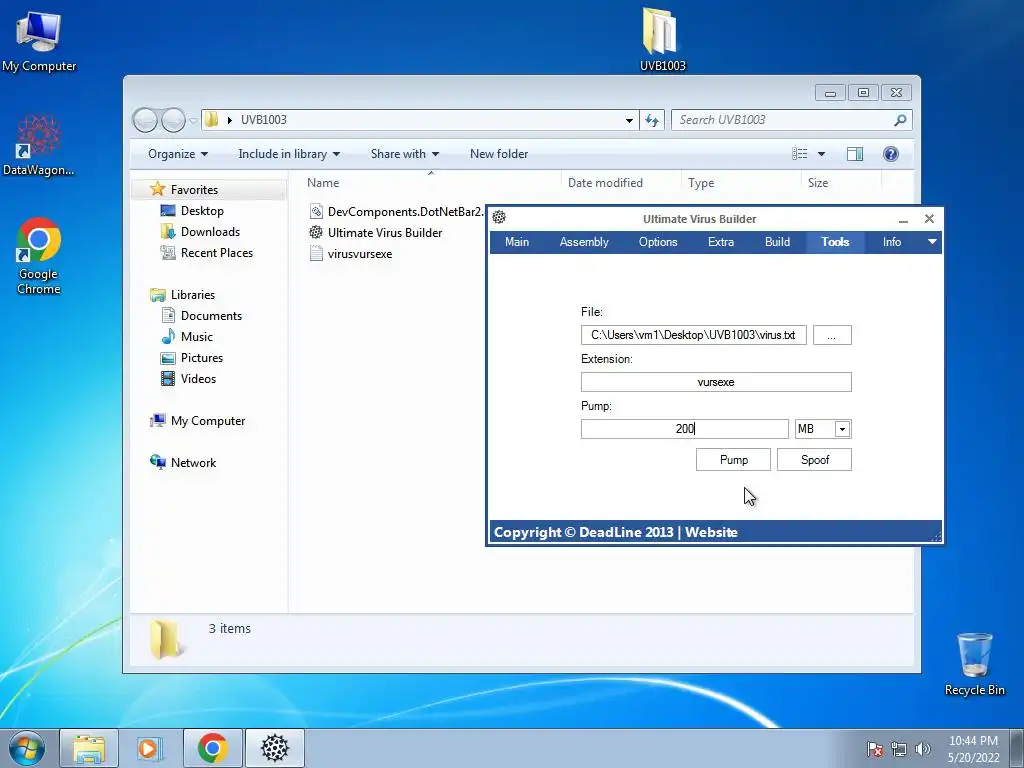Image resolution: width=1024 pixels, height=768 pixels.
Task: Click the Pump button
Action: pyautogui.click(x=733, y=460)
